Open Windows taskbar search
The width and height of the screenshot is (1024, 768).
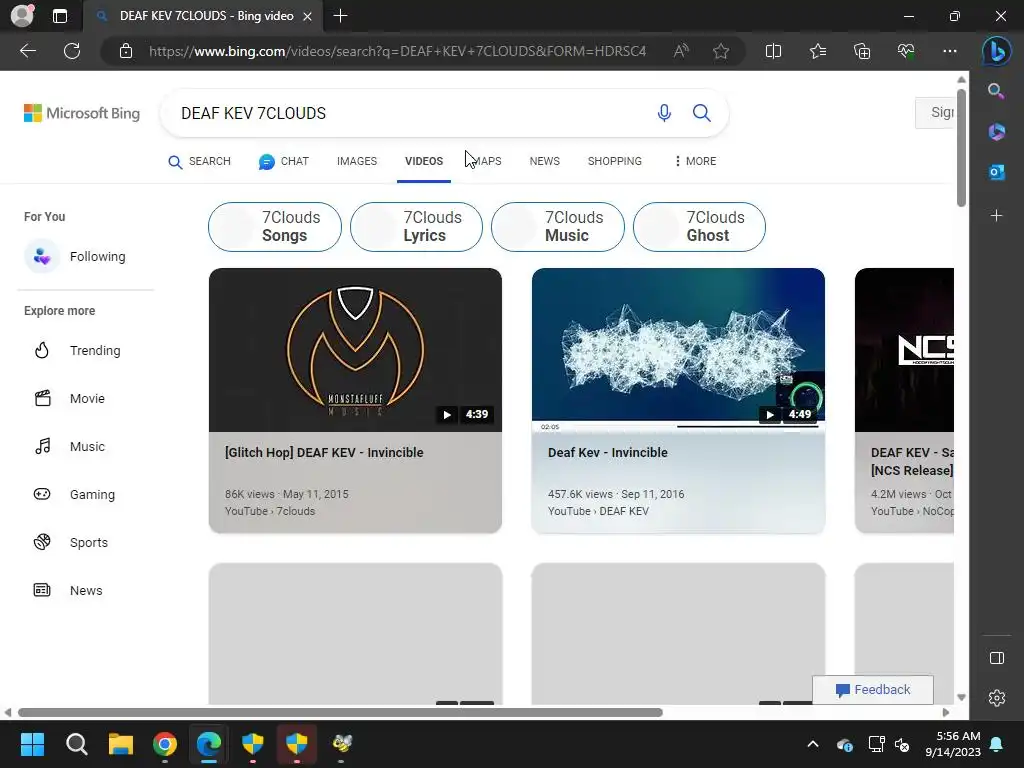click(76, 744)
